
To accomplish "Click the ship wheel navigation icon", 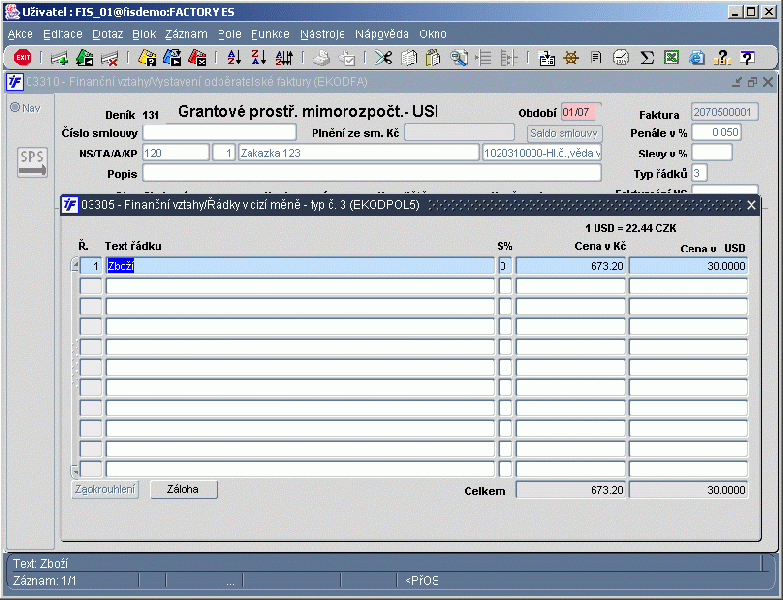I will click(571, 58).
